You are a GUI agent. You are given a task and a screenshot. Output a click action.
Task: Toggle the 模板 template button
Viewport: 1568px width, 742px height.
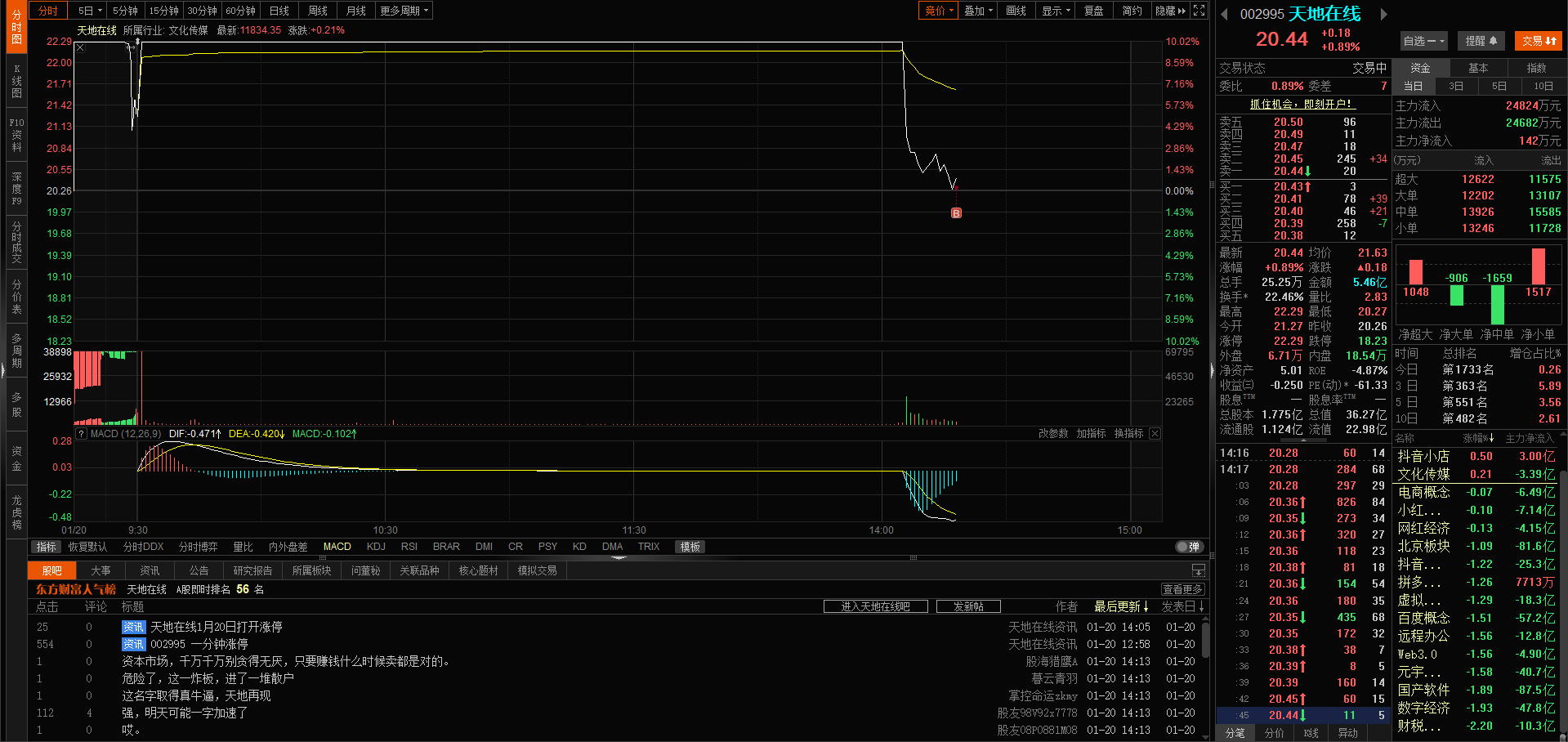coord(690,547)
